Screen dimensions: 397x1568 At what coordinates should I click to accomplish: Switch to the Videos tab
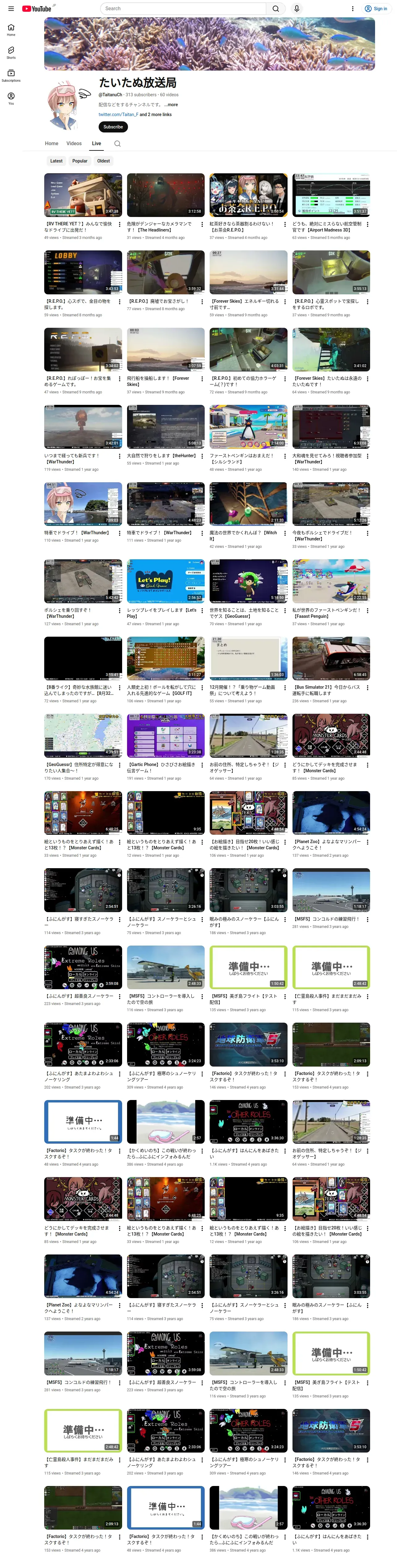click(x=74, y=144)
